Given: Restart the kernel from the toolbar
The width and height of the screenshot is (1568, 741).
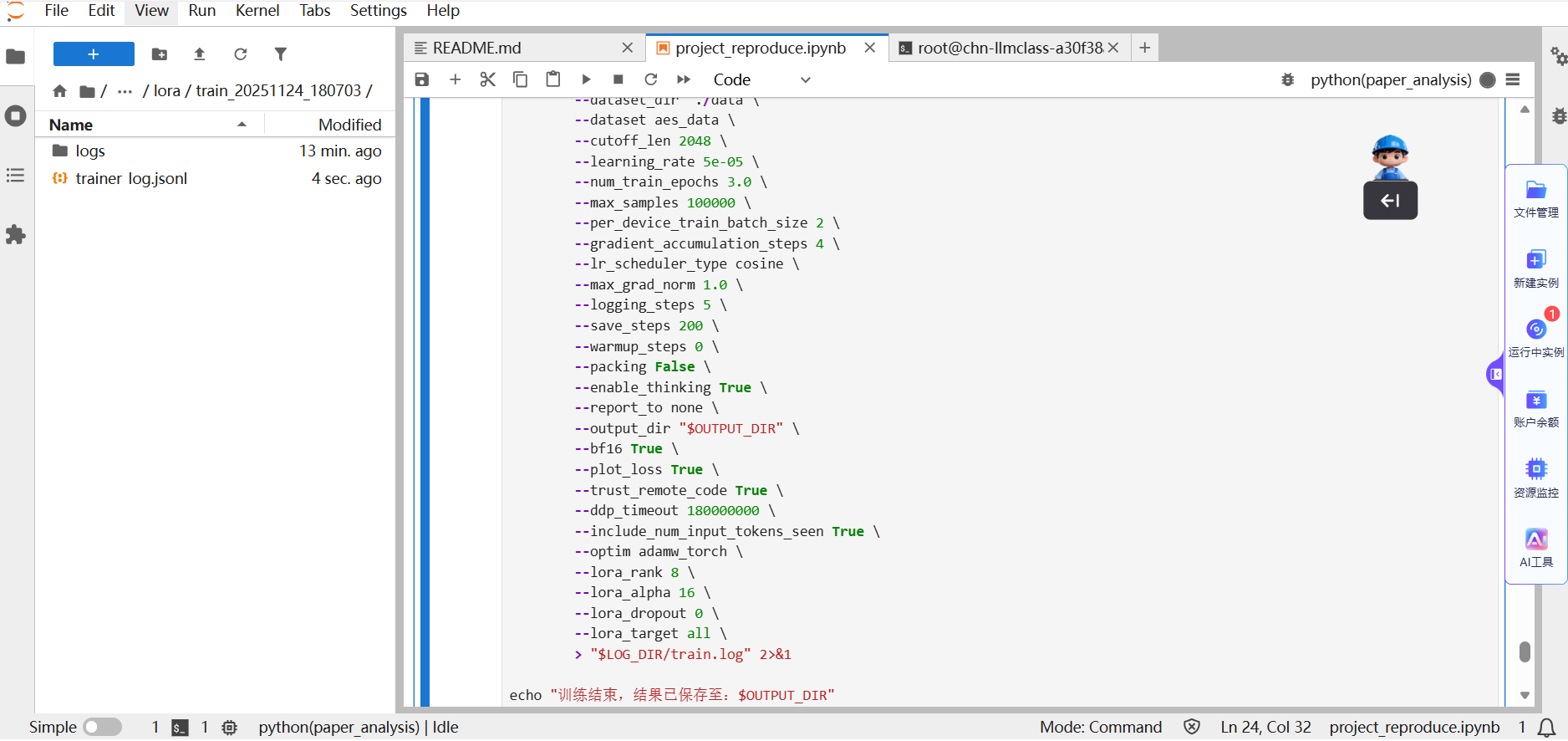Looking at the screenshot, I should point(651,79).
